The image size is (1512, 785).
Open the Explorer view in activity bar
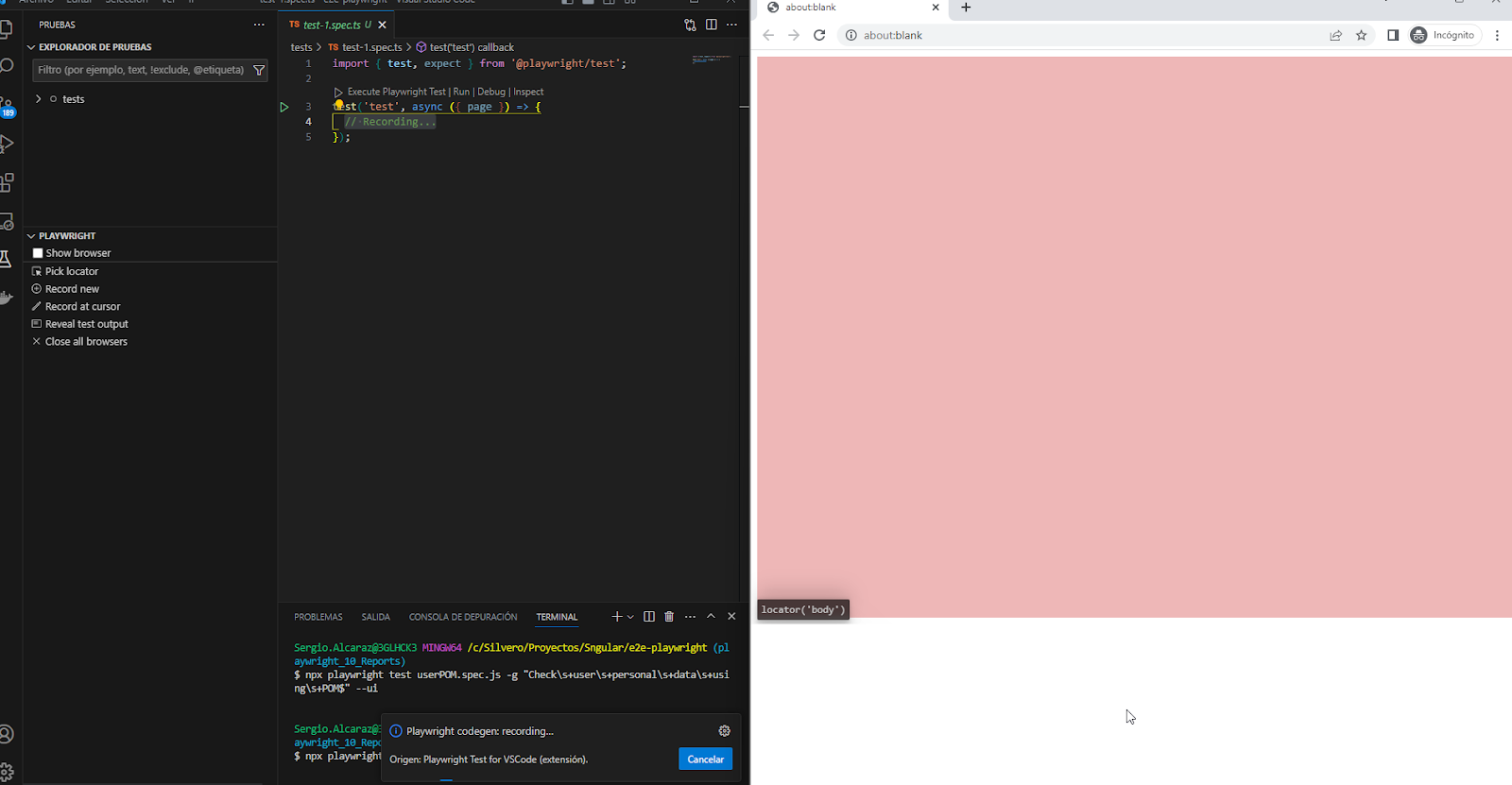pyautogui.click(x=6, y=28)
